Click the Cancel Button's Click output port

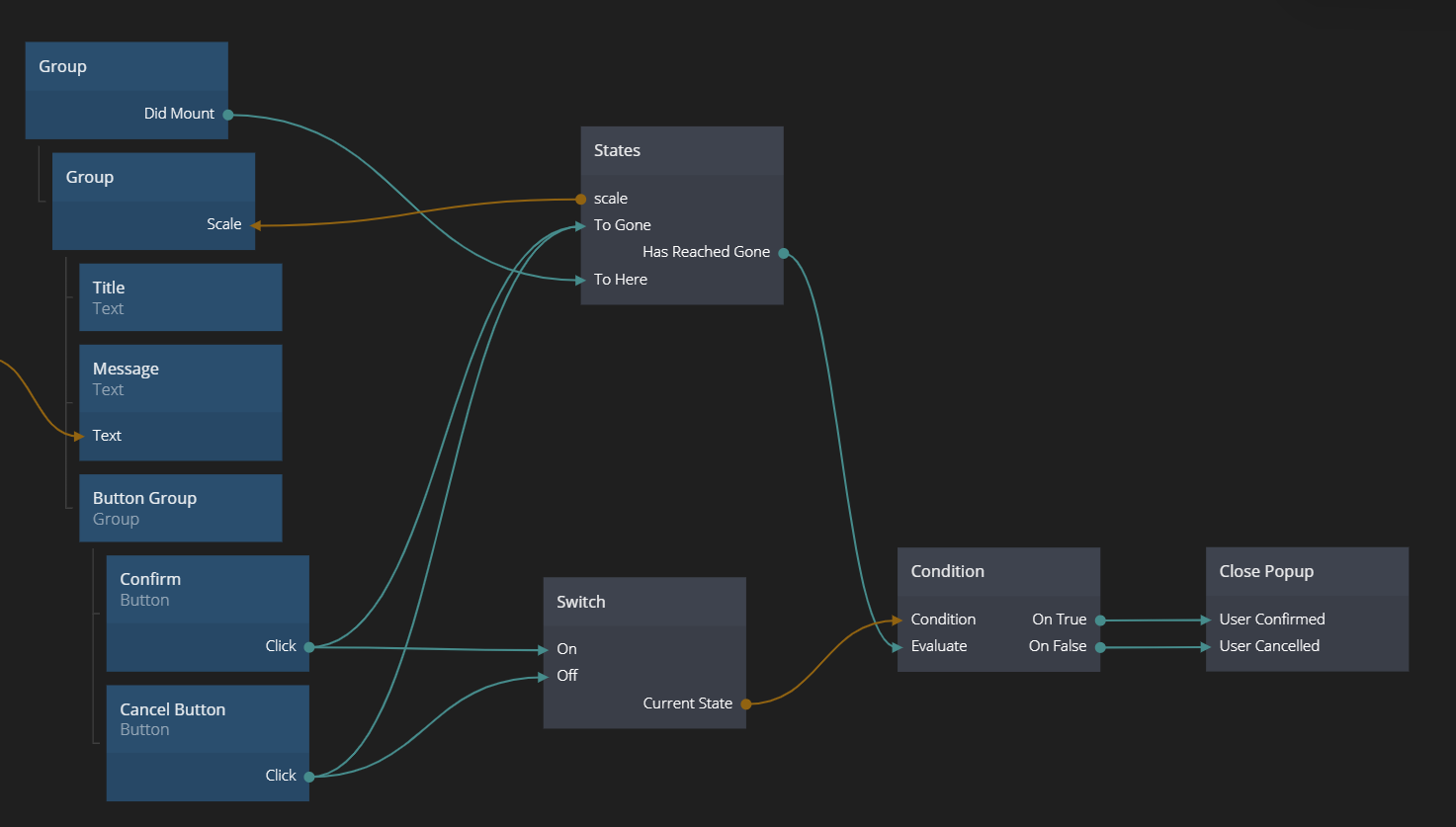click(x=309, y=777)
